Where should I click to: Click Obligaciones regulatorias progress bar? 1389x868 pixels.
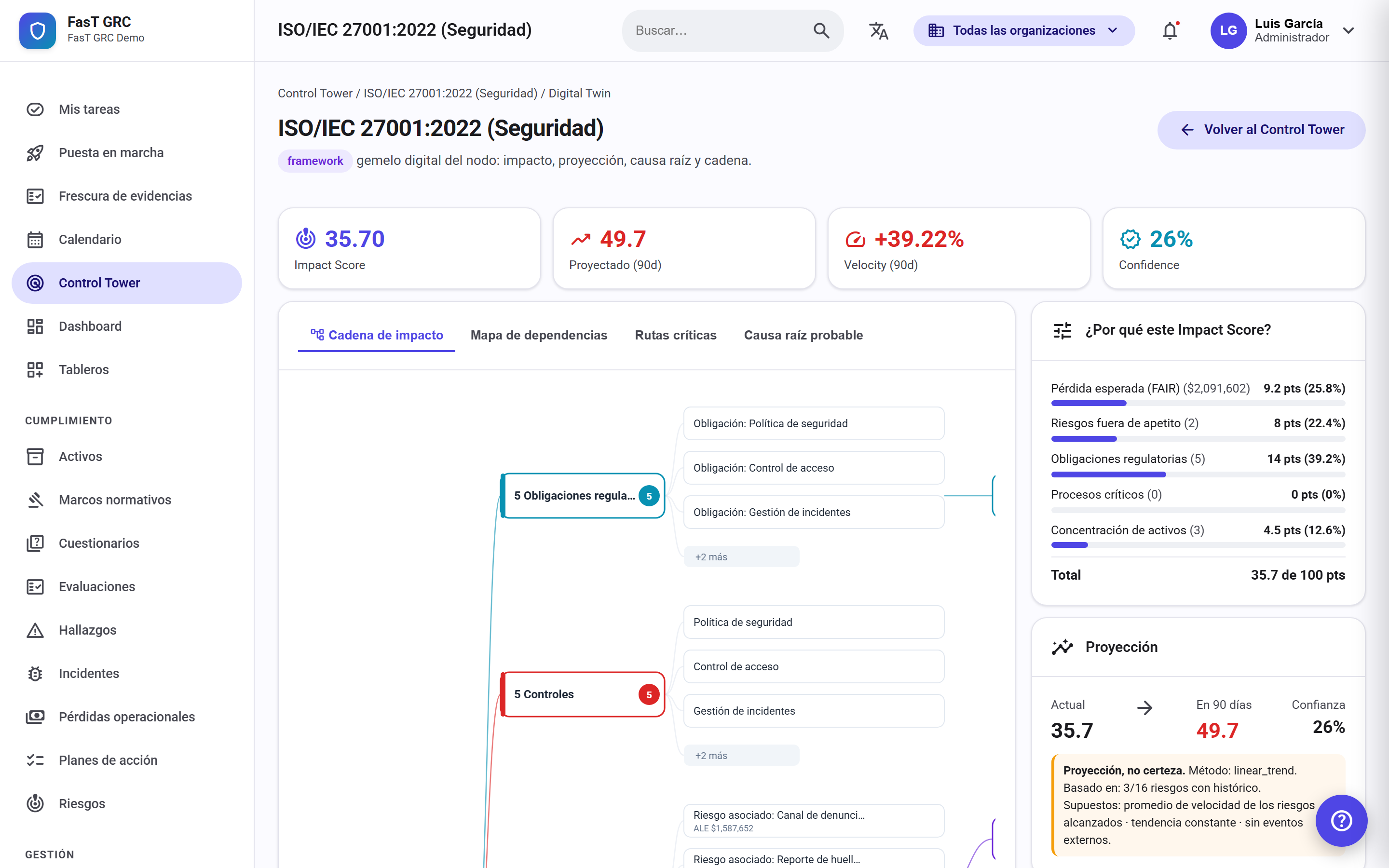(x=1198, y=475)
